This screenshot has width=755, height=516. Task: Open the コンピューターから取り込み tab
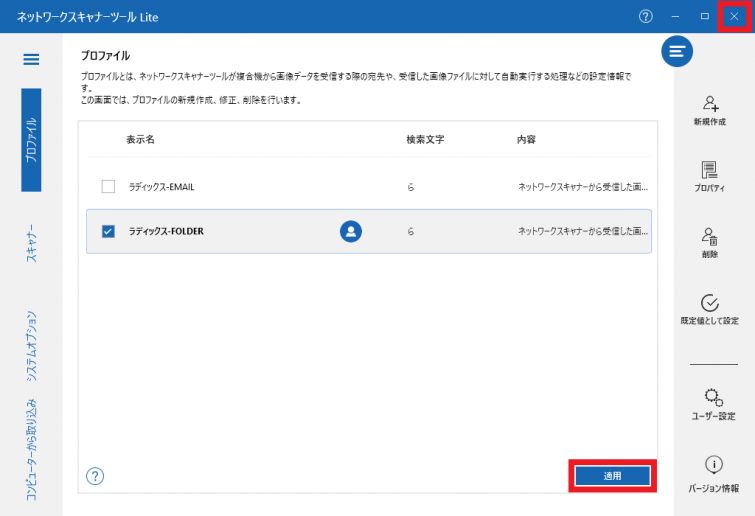tap(31, 450)
